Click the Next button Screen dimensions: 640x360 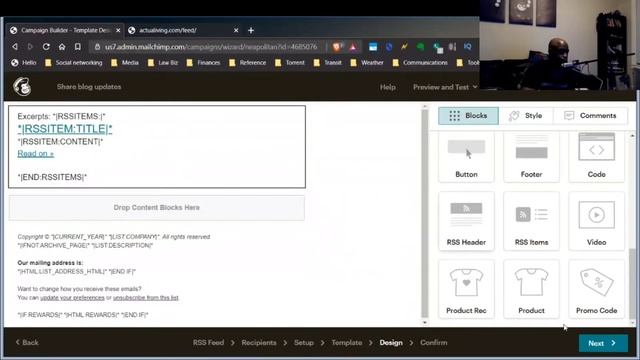pyautogui.click(x=603, y=343)
